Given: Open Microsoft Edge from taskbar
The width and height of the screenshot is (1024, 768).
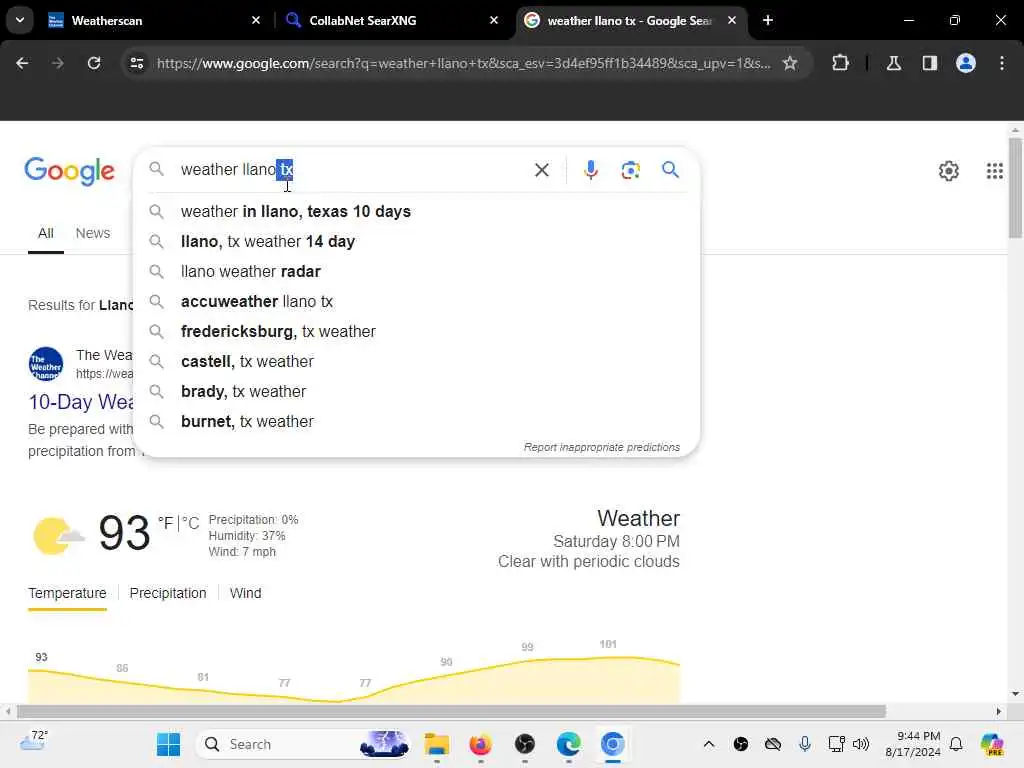Looking at the screenshot, I should pyautogui.click(x=569, y=744).
